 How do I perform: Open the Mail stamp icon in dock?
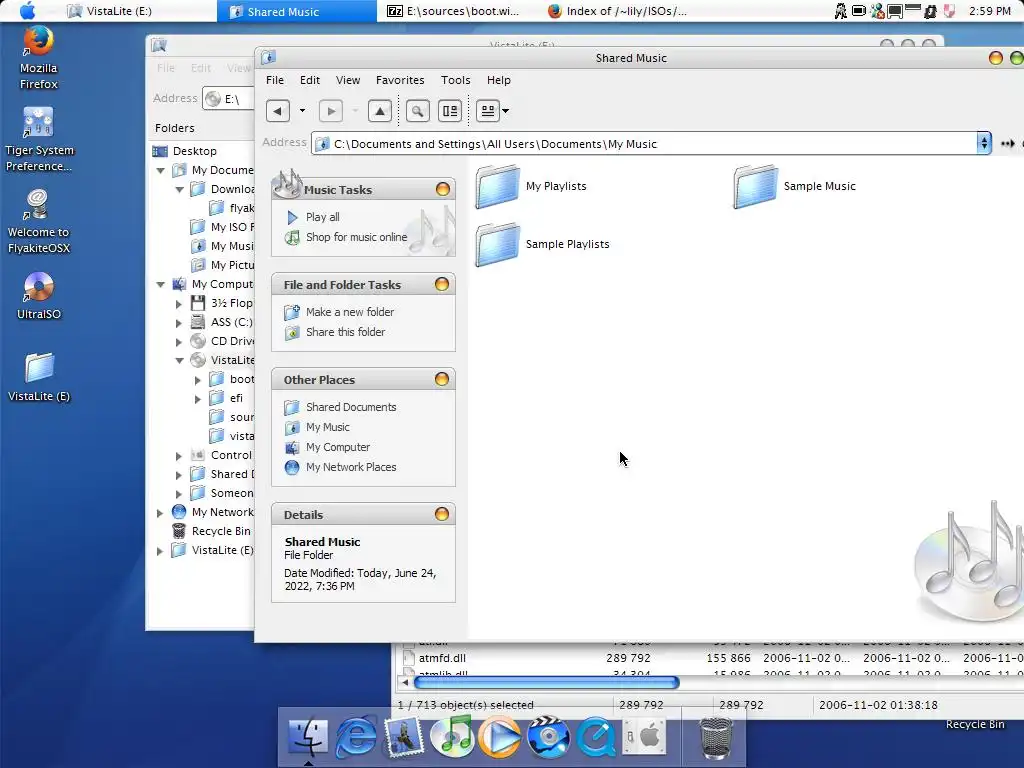pyautogui.click(x=404, y=737)
